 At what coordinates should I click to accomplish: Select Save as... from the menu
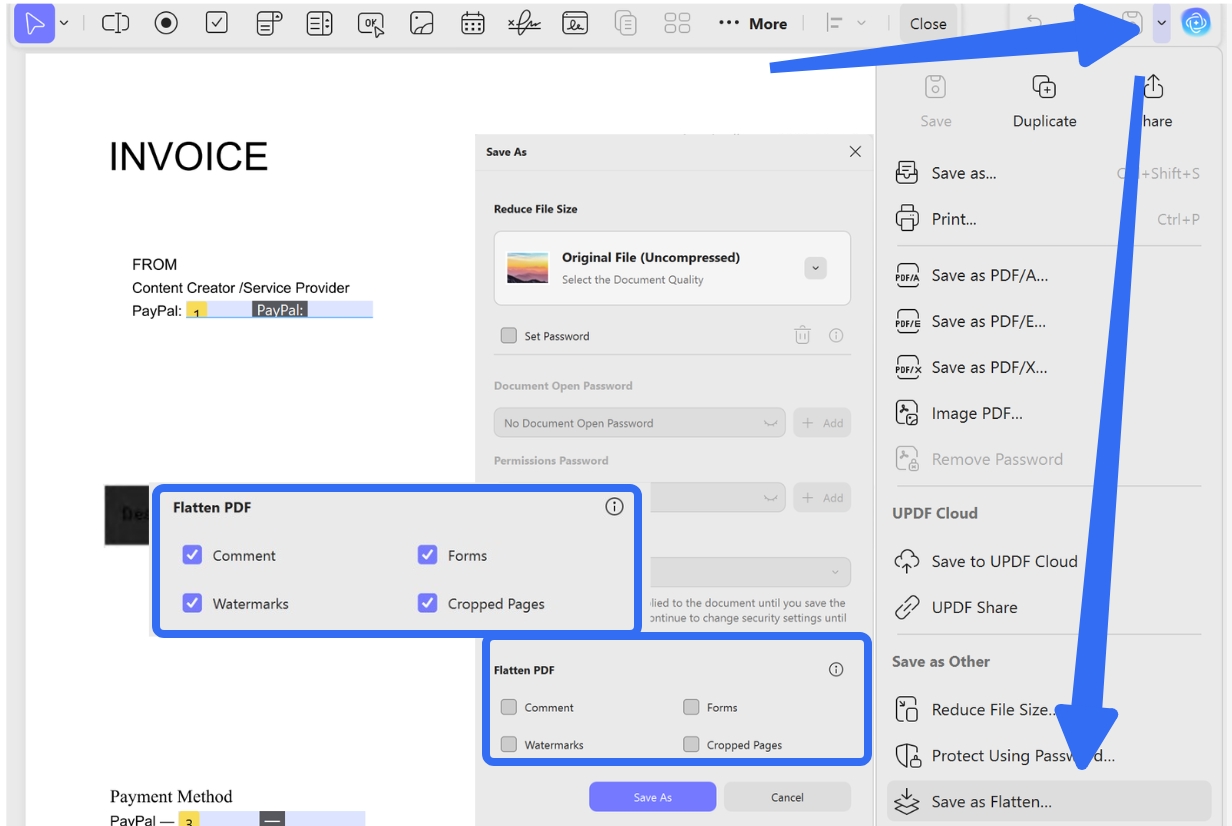pos(1048,173)
